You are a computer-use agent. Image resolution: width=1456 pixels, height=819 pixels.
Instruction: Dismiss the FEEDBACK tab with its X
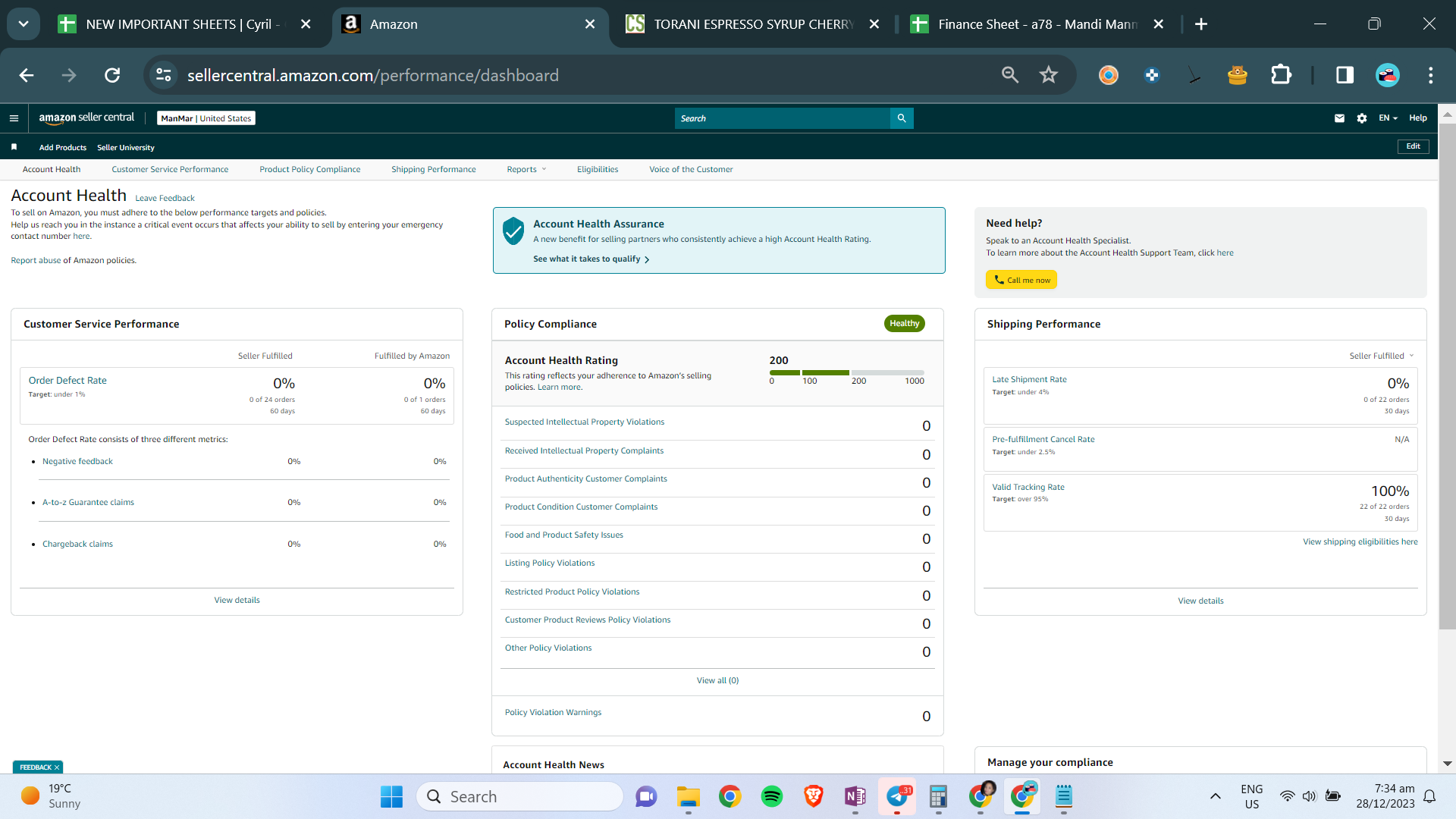pos(57,767)
